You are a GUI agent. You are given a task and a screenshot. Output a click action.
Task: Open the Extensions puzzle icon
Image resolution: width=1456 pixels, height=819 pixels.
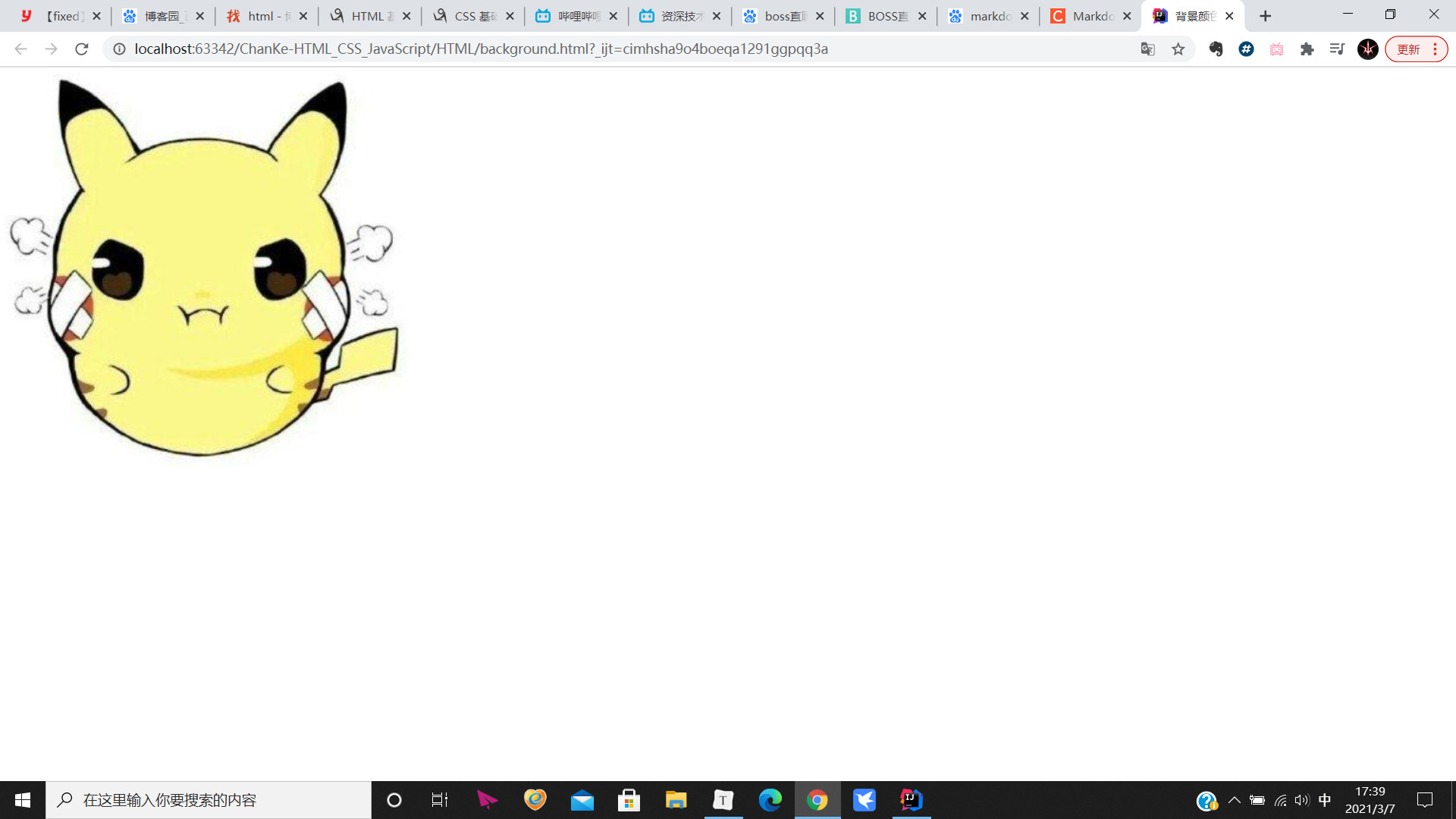tap(1307, 49)
